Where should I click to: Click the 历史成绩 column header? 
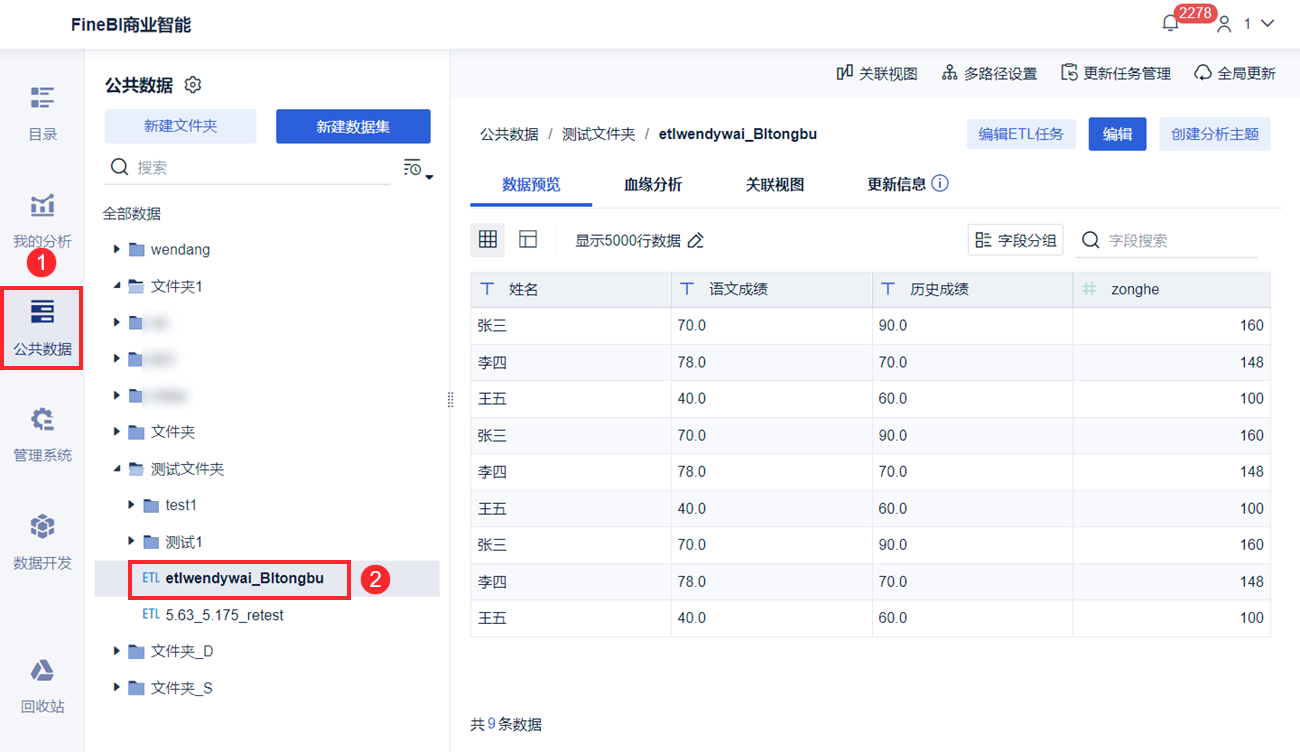pos(973,289)
